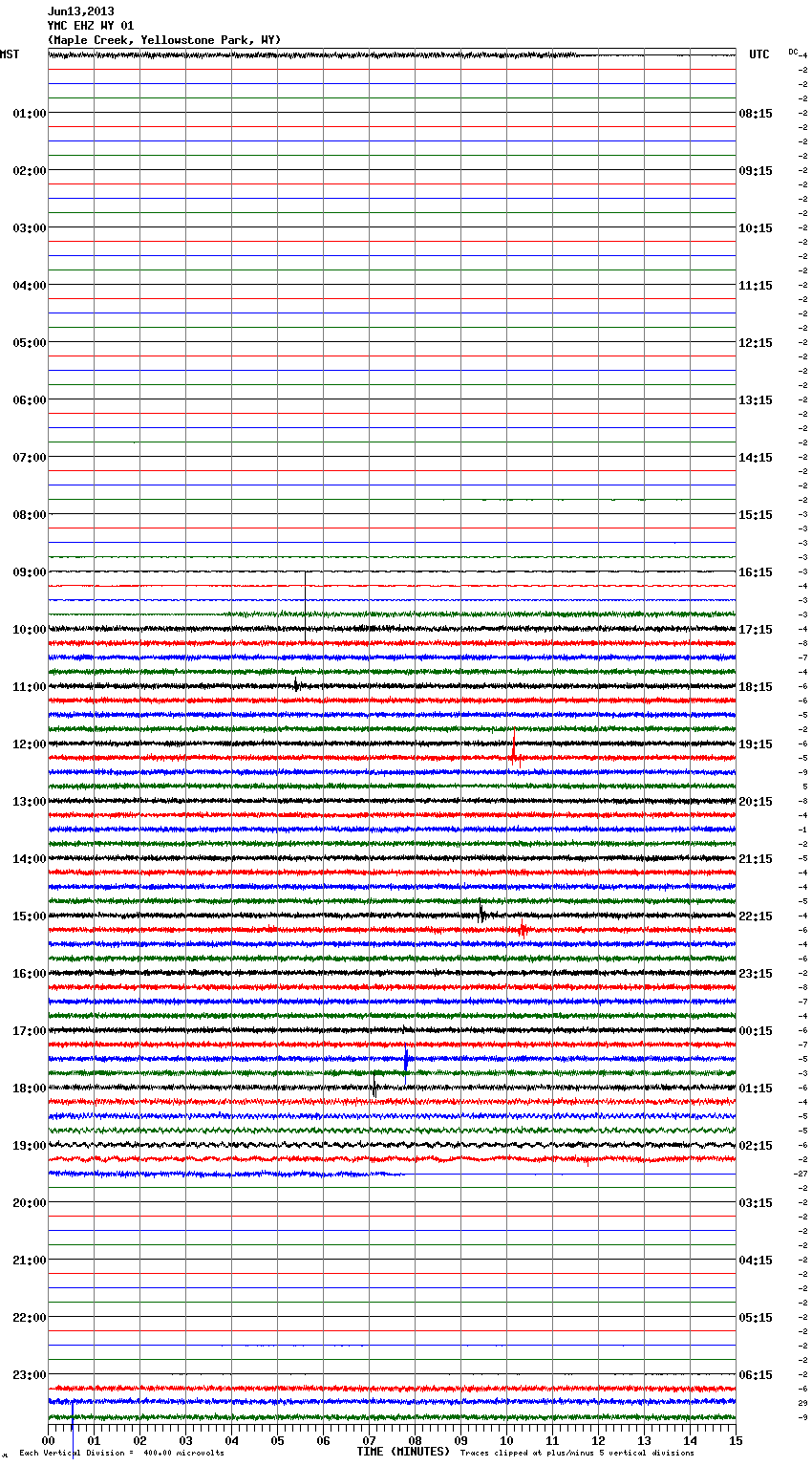Click the '05' tick on the minutes axis
Screen dimensions: 812x1466
coord(277,1440)
